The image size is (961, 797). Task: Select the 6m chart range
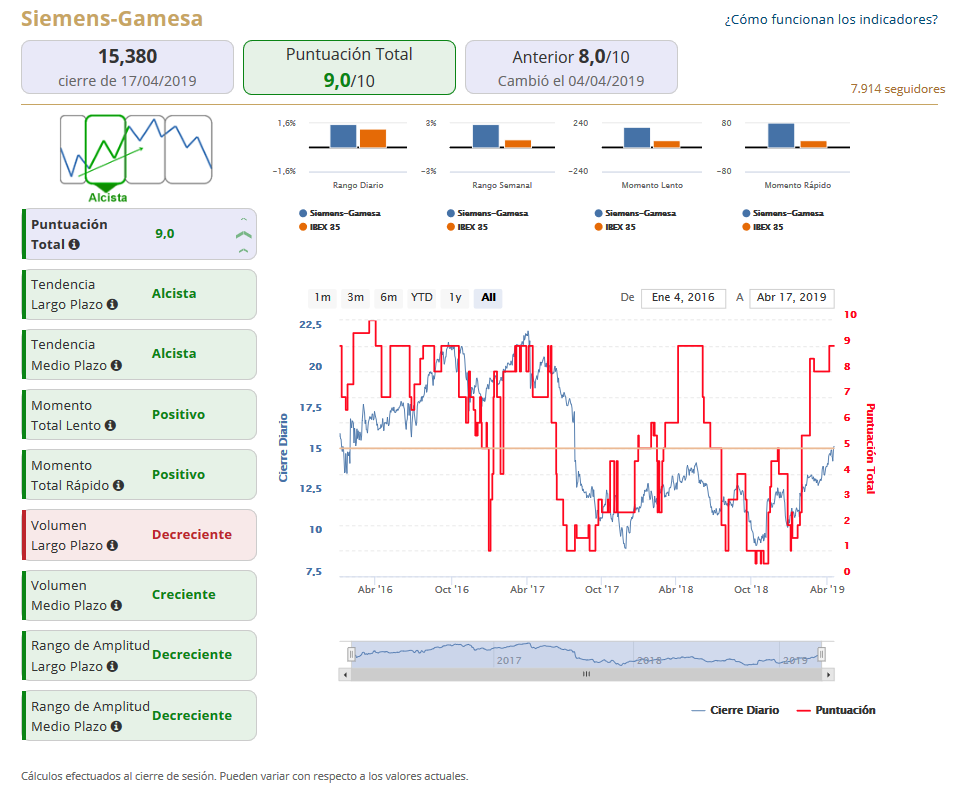(389, 298)
